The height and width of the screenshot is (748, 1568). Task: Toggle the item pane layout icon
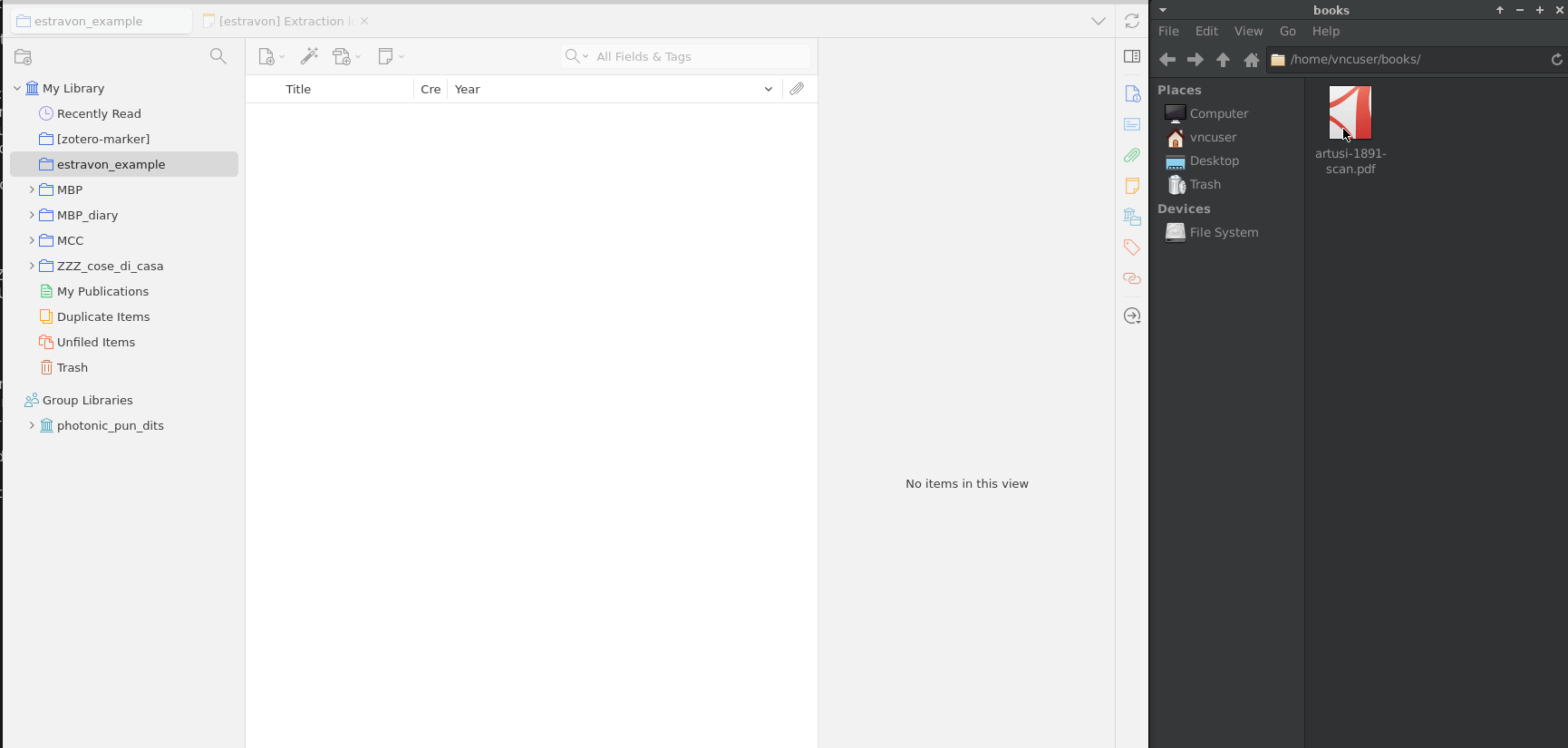(x=1132, y=56)
